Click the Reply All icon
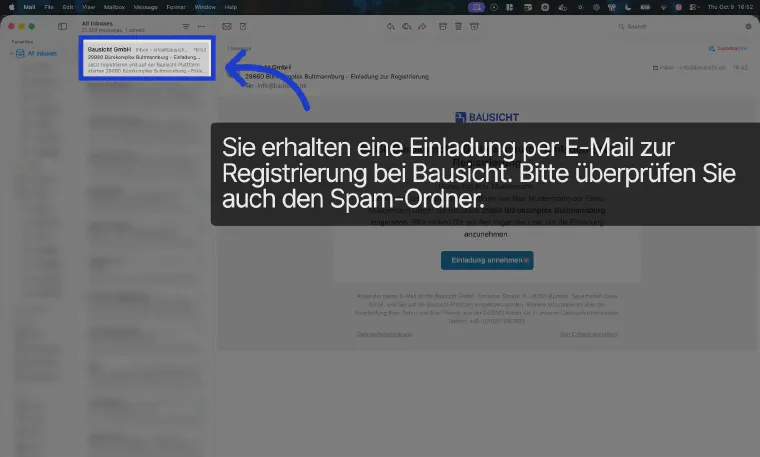Screen dimensions: 760x457 tap(407, 27)
